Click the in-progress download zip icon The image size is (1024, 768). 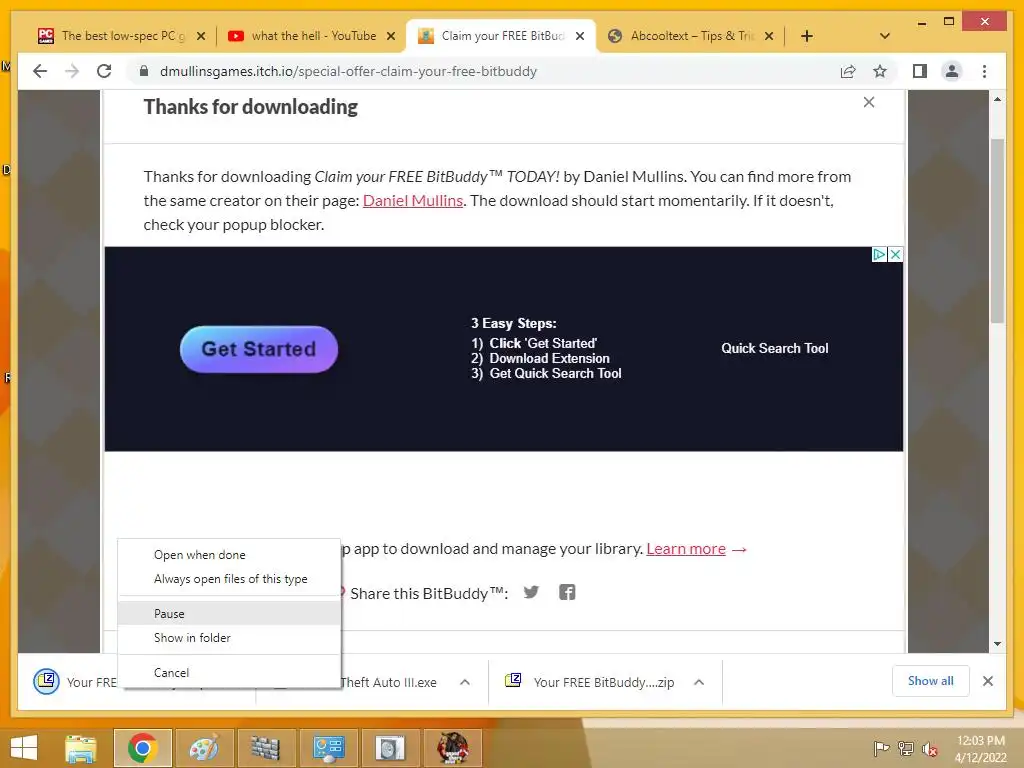pyautogui.click(x=46, y=682)
